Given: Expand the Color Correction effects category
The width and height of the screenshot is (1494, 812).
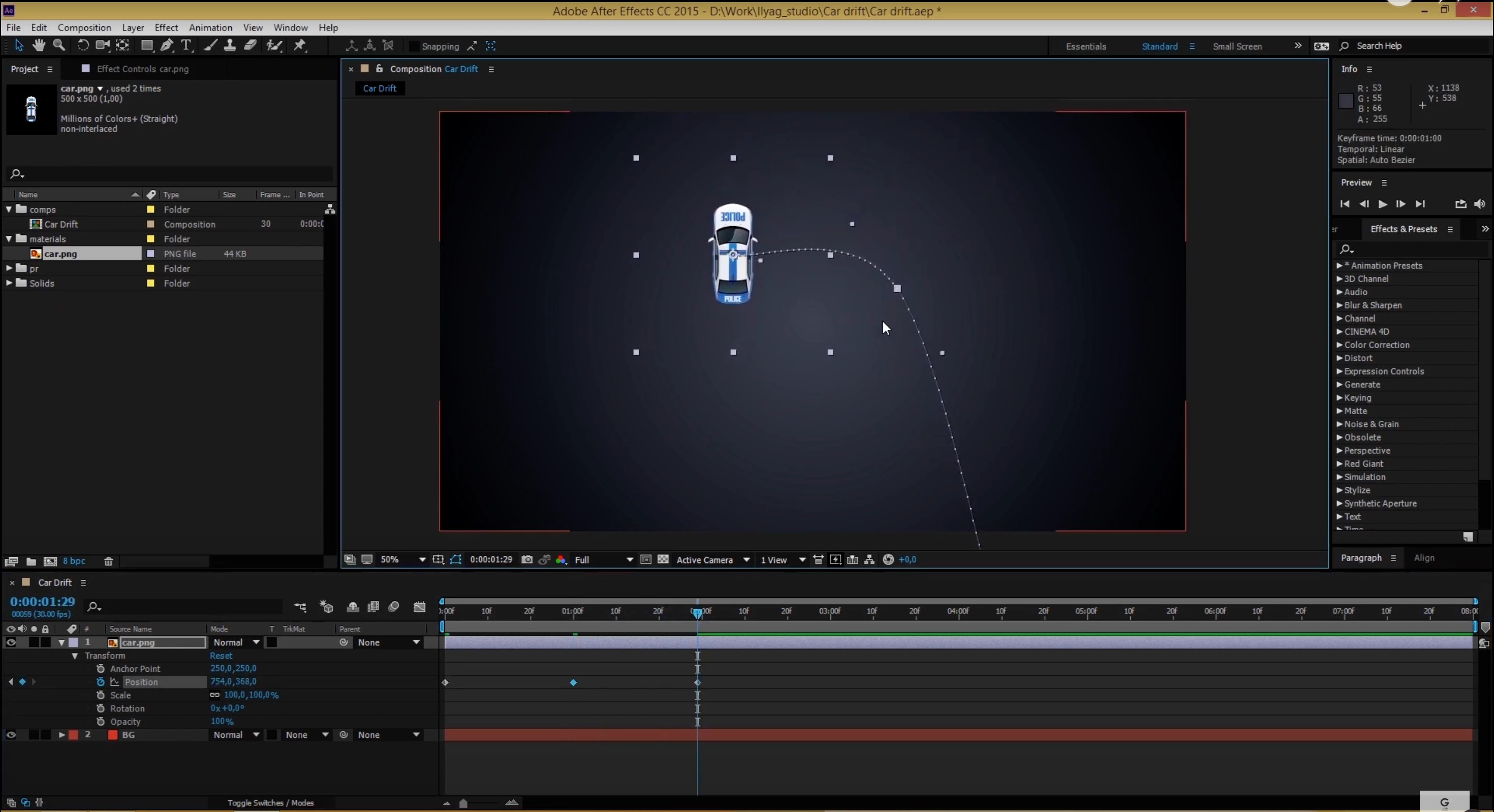Looking at the screenshot, I should coord(1339,345).
